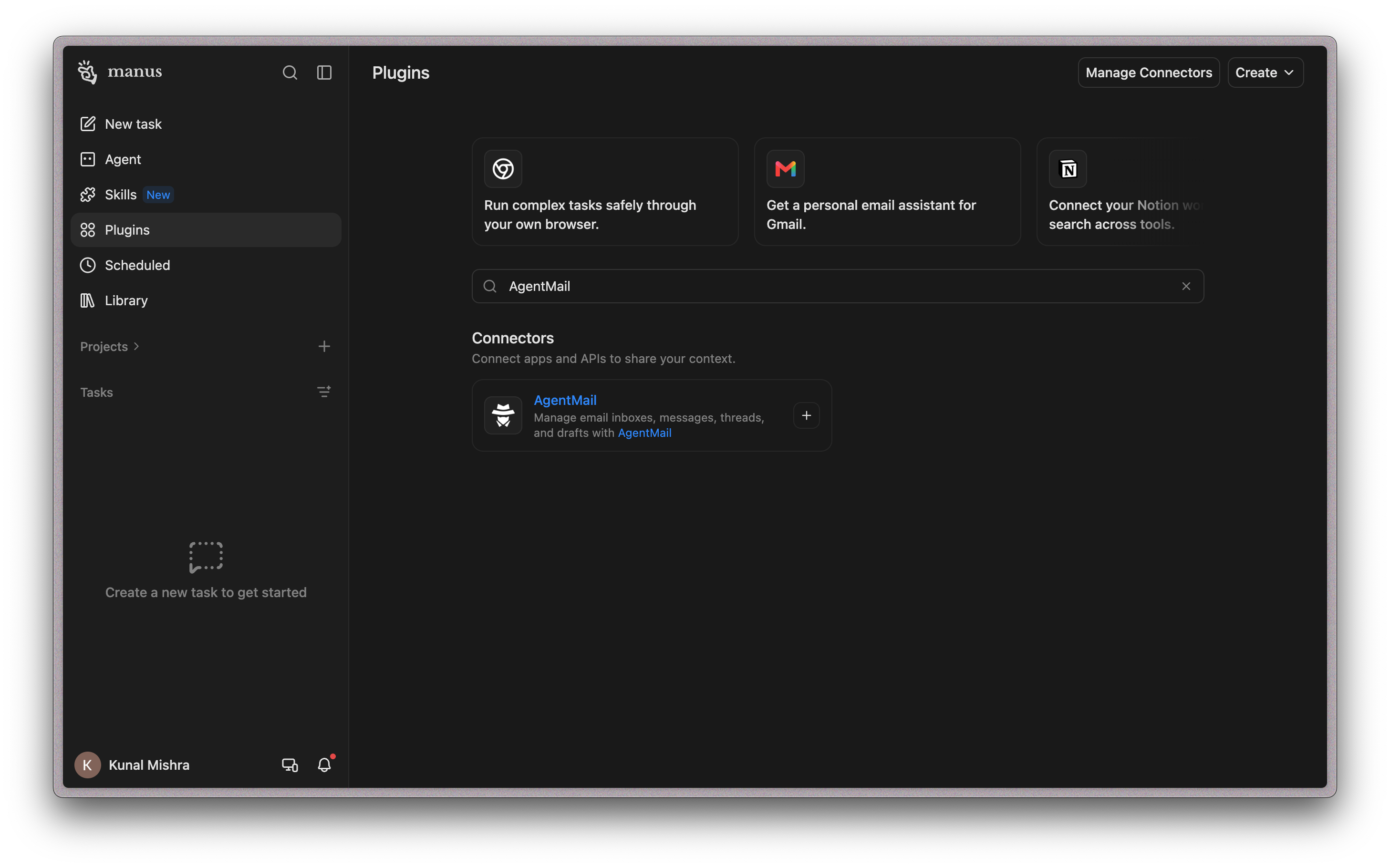Collapse the sidebar panel icon
Image resolution: width=1390 pixels, height=868 pixels.
click(x=324, y=72)
